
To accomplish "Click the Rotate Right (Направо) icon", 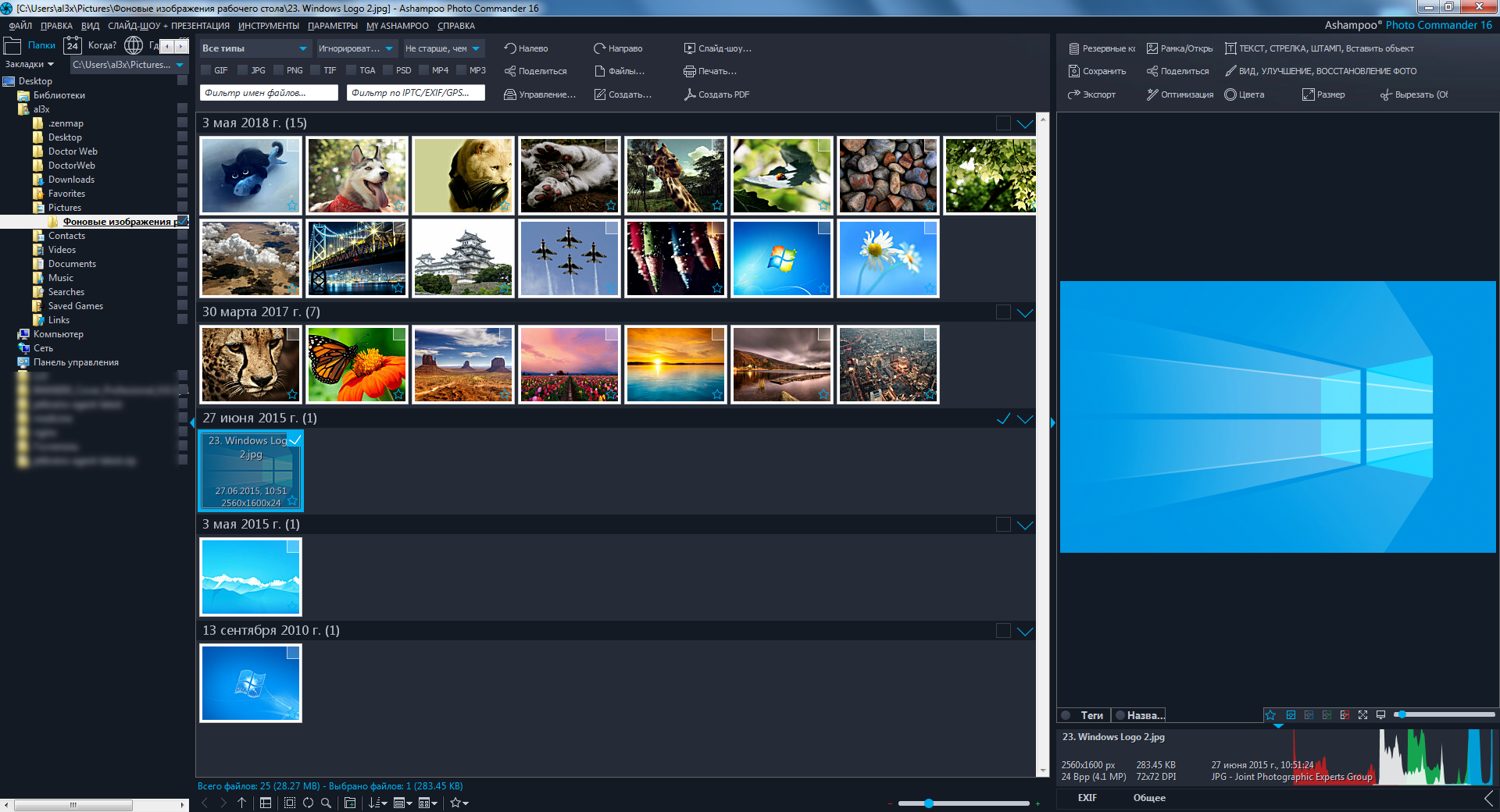I will click(x=600, y=48).
